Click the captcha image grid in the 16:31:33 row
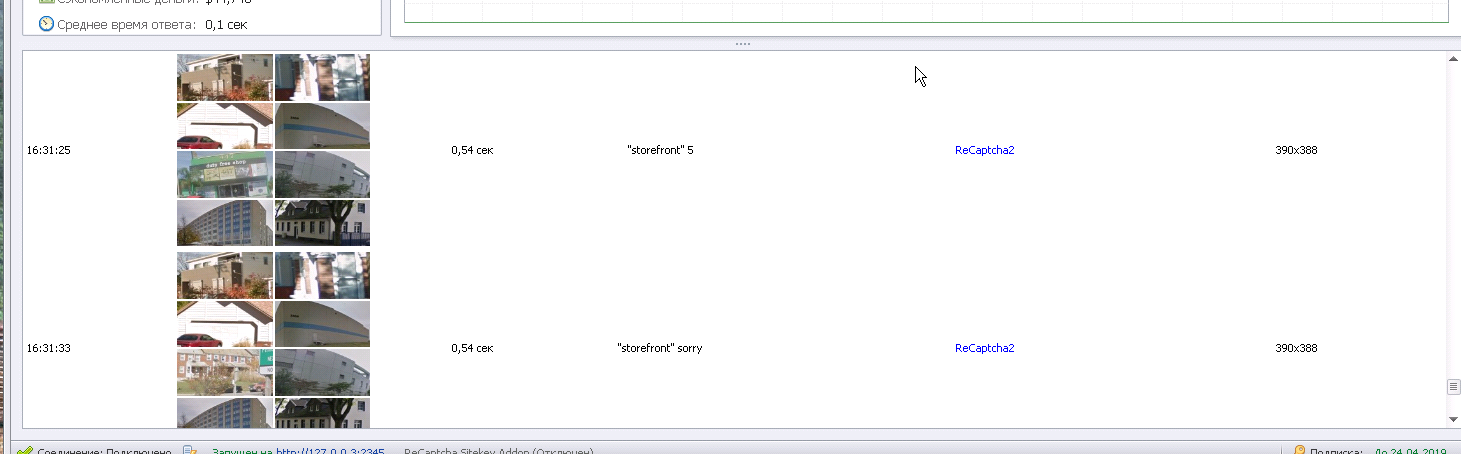This screenshot has width=1461, height=454. point(273,340)
